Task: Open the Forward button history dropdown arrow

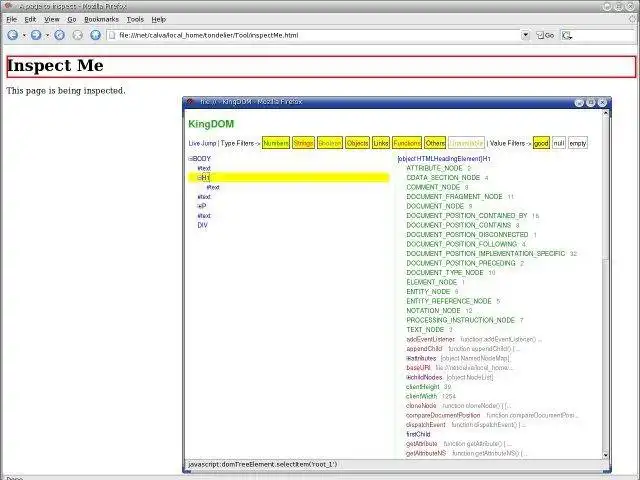Action: (47, 36)
